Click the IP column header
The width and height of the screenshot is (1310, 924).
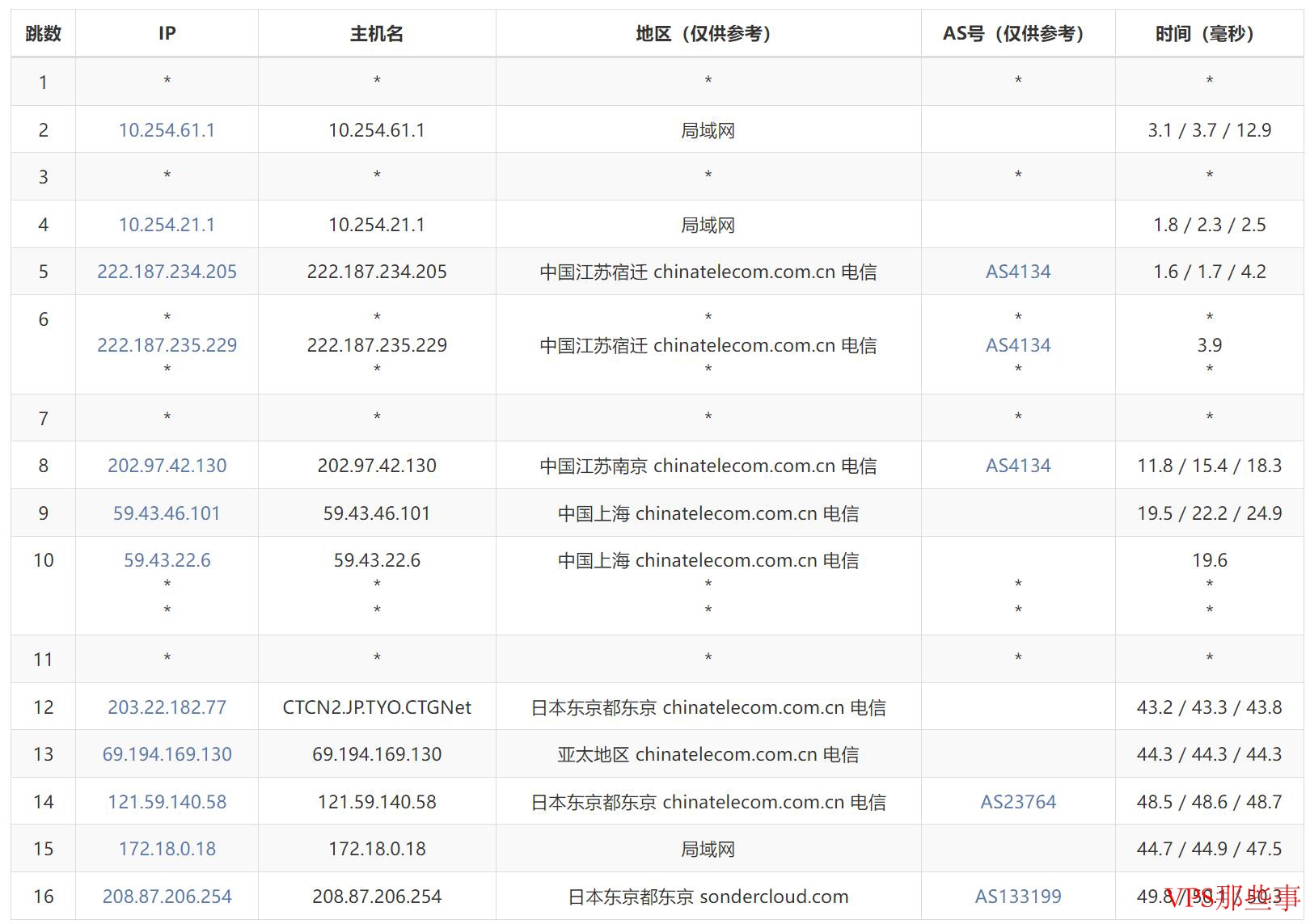coord(167,33)
